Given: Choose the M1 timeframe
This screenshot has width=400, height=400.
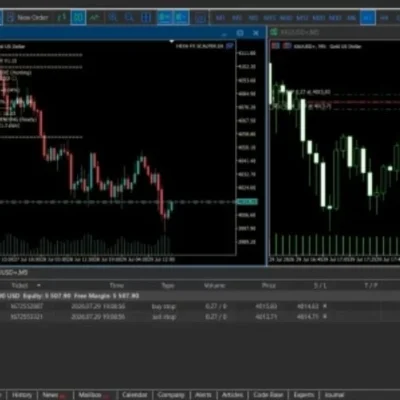Looking at the screenshot, I should click(x=220, y=18).
